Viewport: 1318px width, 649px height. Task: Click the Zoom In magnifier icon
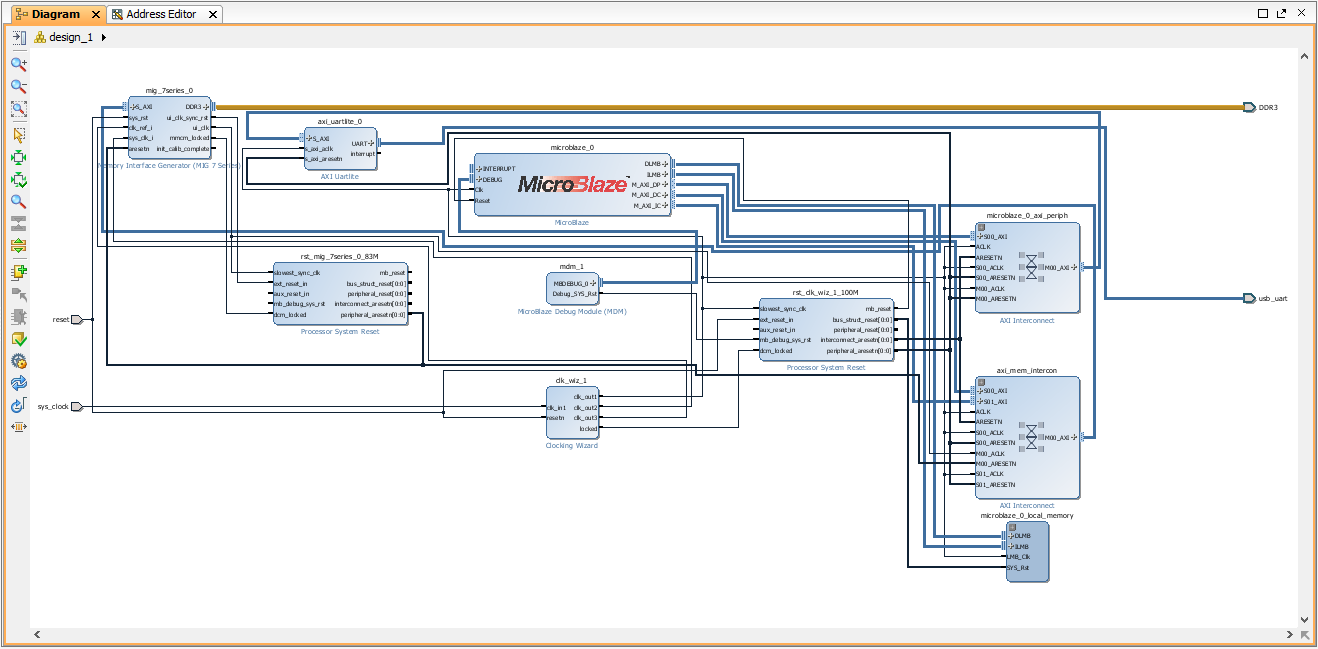tap(18, 63)
